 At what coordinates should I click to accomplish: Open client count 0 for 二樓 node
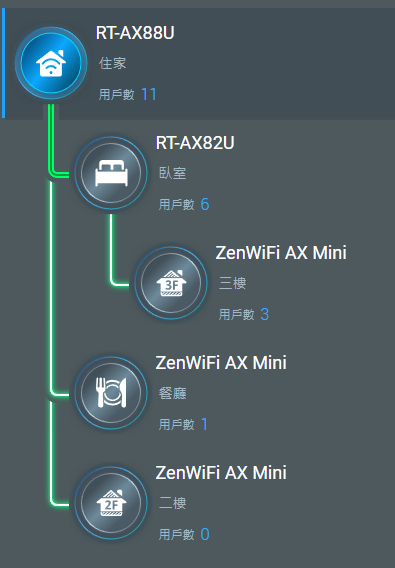[205, 534]
